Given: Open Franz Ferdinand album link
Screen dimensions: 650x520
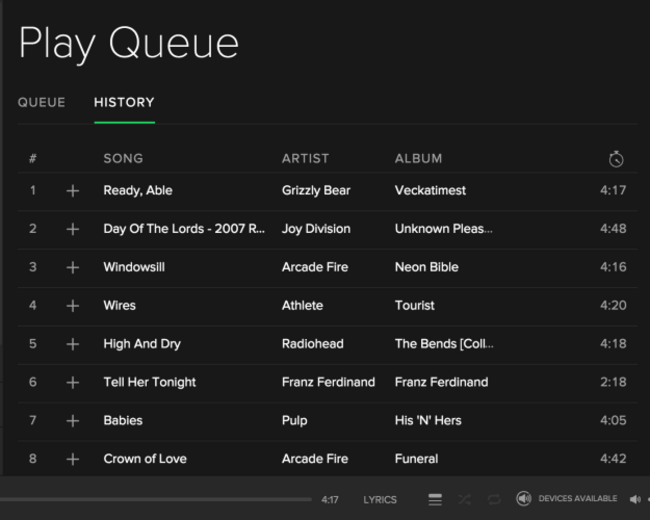Looking at the screenshot, I should (441, 382).
